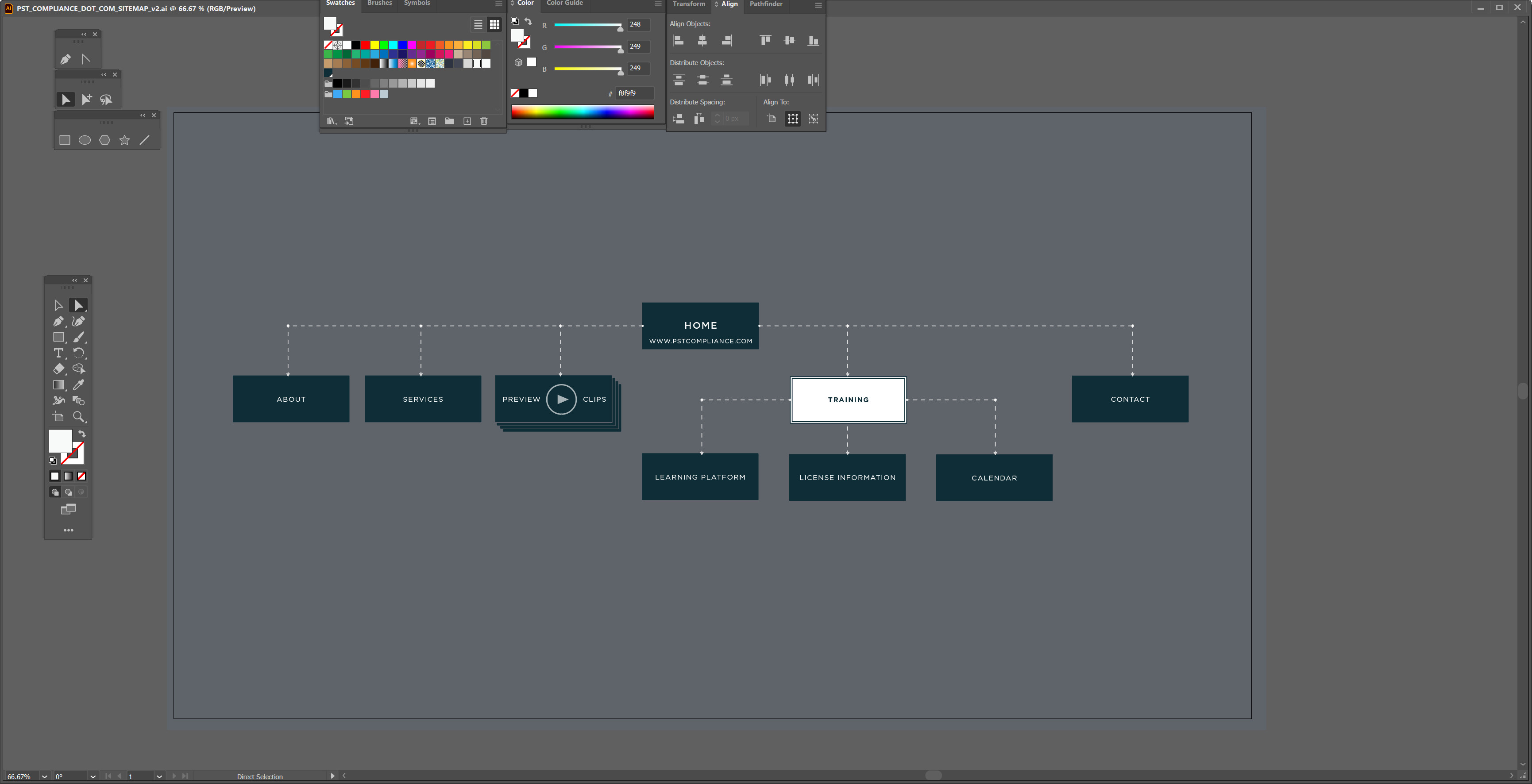1532x784 pixels.
Task: Open the Transform tab
Action: pos(689,4)
